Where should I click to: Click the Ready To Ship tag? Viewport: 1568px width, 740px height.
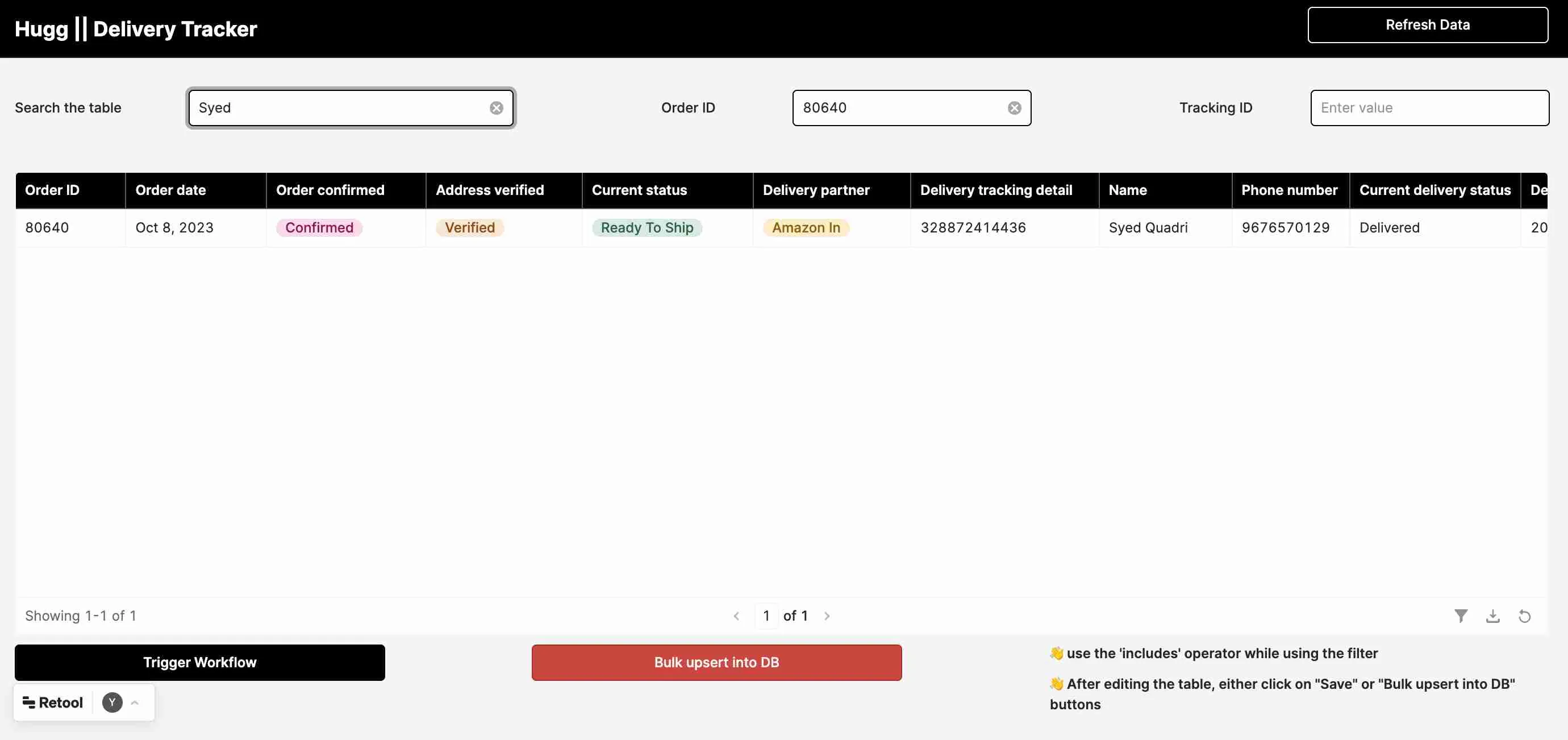pyautogui.click(x=647, y=228)
